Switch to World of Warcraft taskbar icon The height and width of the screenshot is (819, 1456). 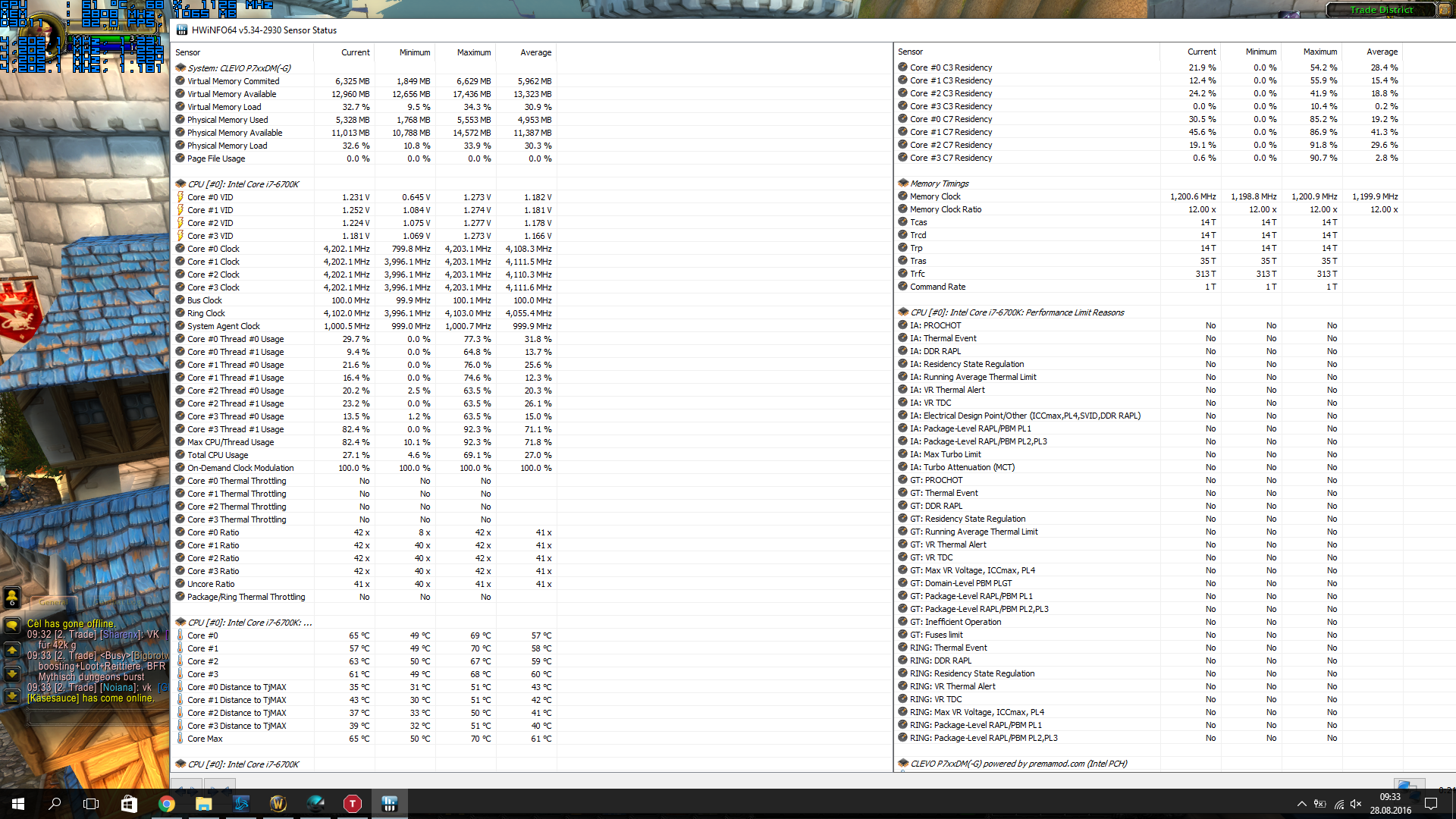click(278, 804)
